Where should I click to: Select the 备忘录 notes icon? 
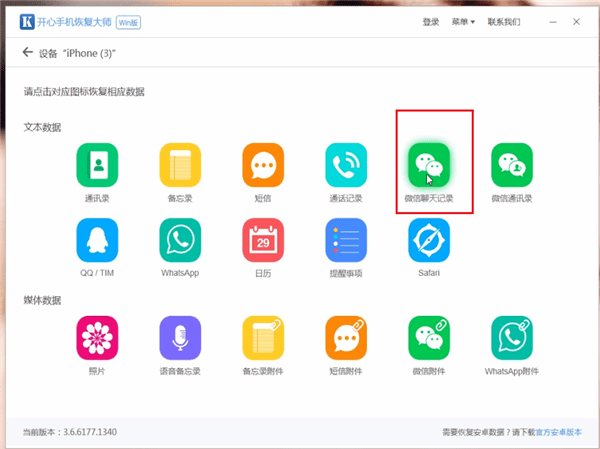pyautogui.click(x=181, y=165)
